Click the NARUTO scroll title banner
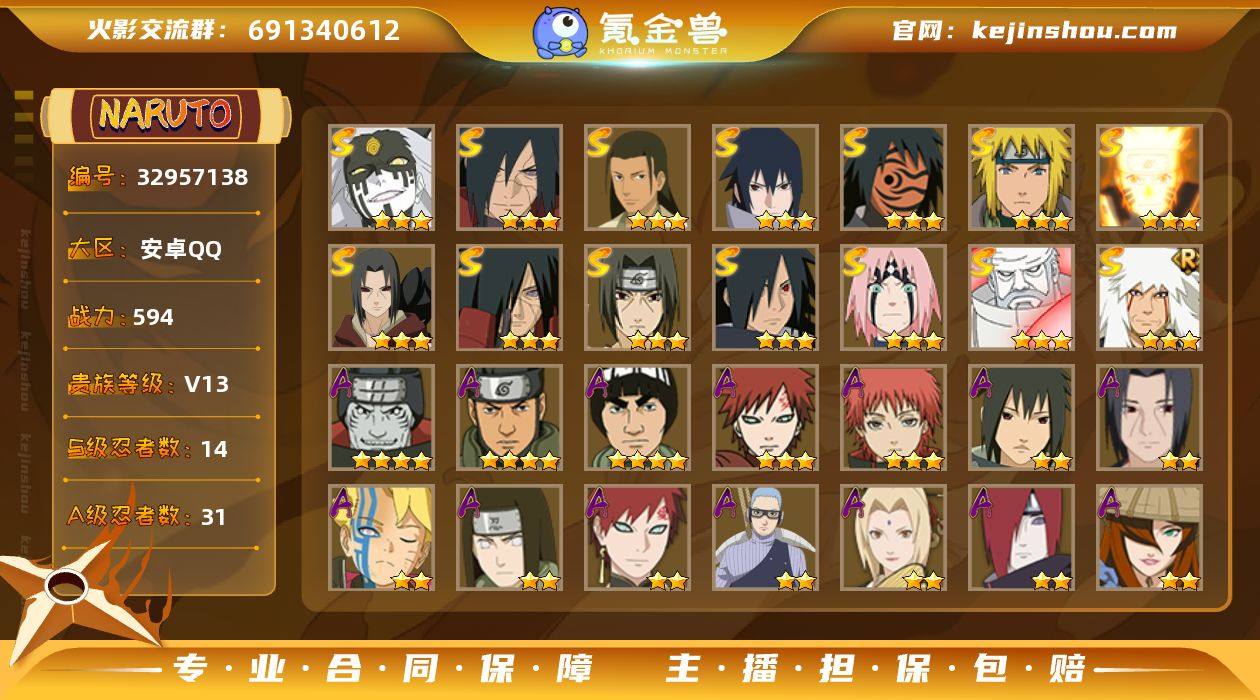The width and height of the screenshot is (1260, 700). tap(165, 115)
